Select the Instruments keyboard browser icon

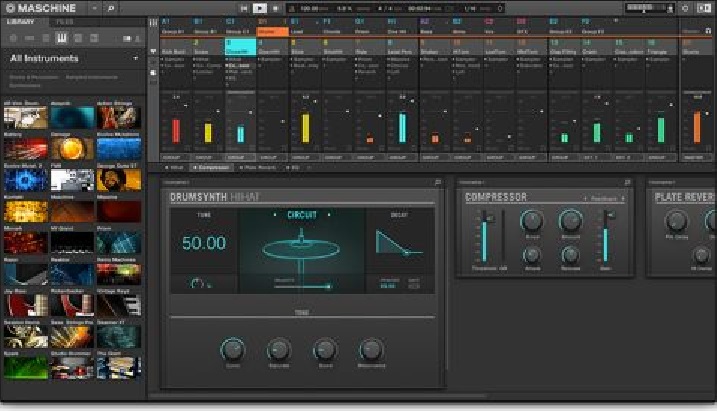(61, 38)
